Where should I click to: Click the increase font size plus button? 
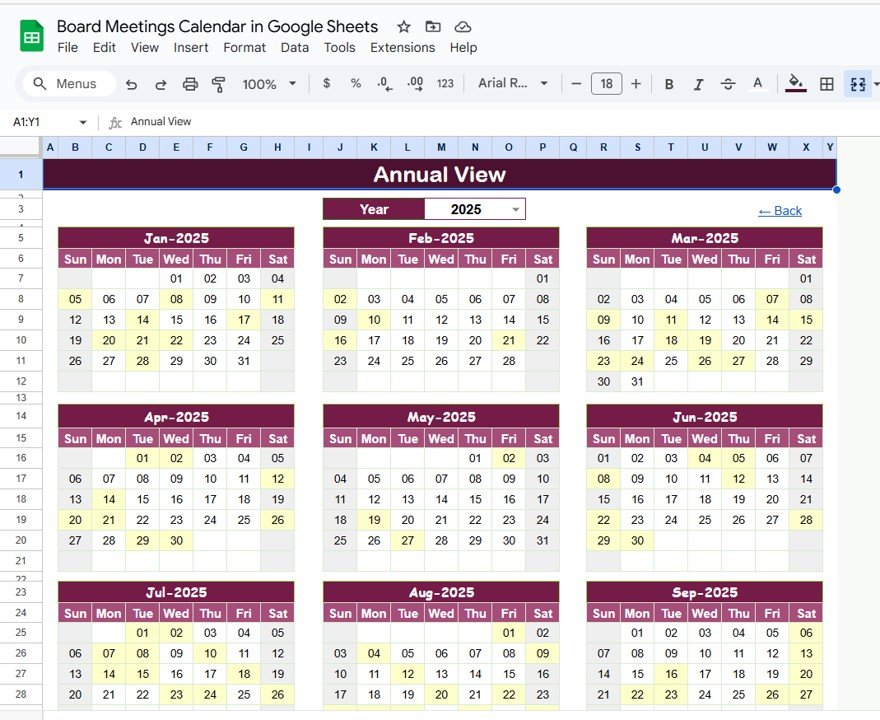(x=636, y=84)
